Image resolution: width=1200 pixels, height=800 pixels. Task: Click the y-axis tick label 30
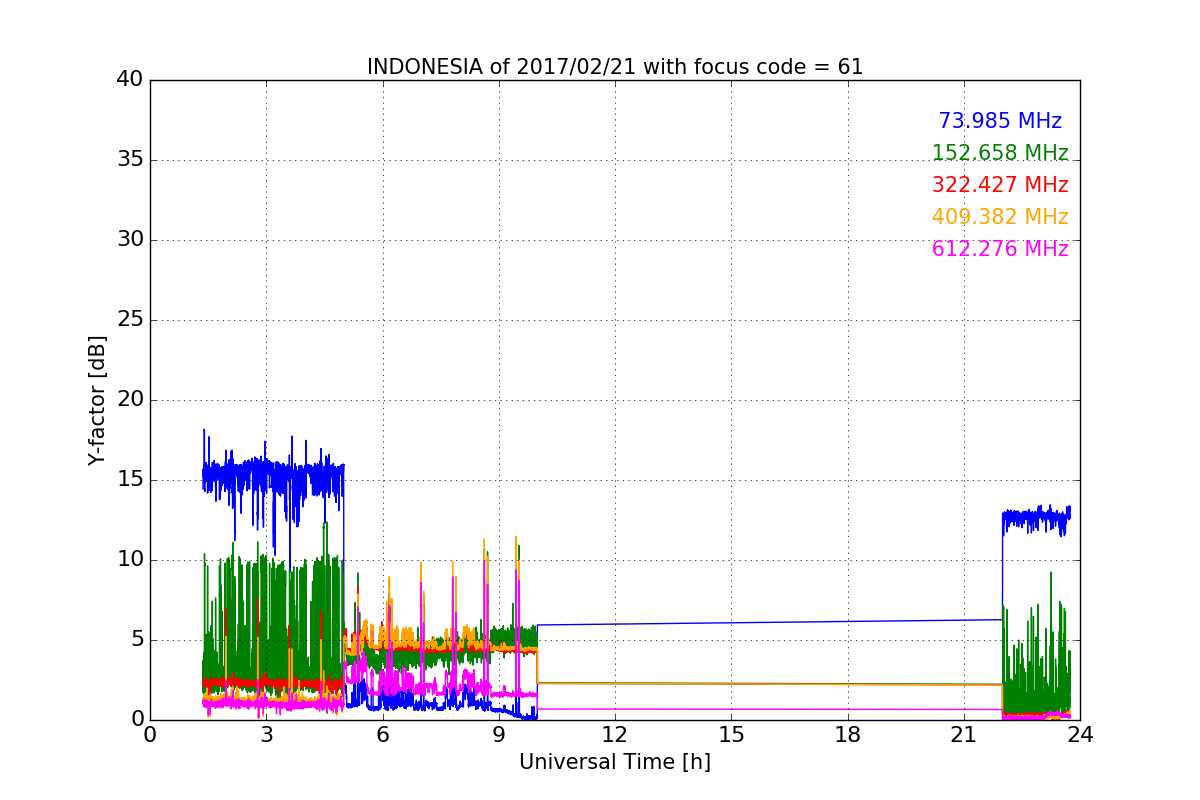pyautogui.click(x=129, y=240)
